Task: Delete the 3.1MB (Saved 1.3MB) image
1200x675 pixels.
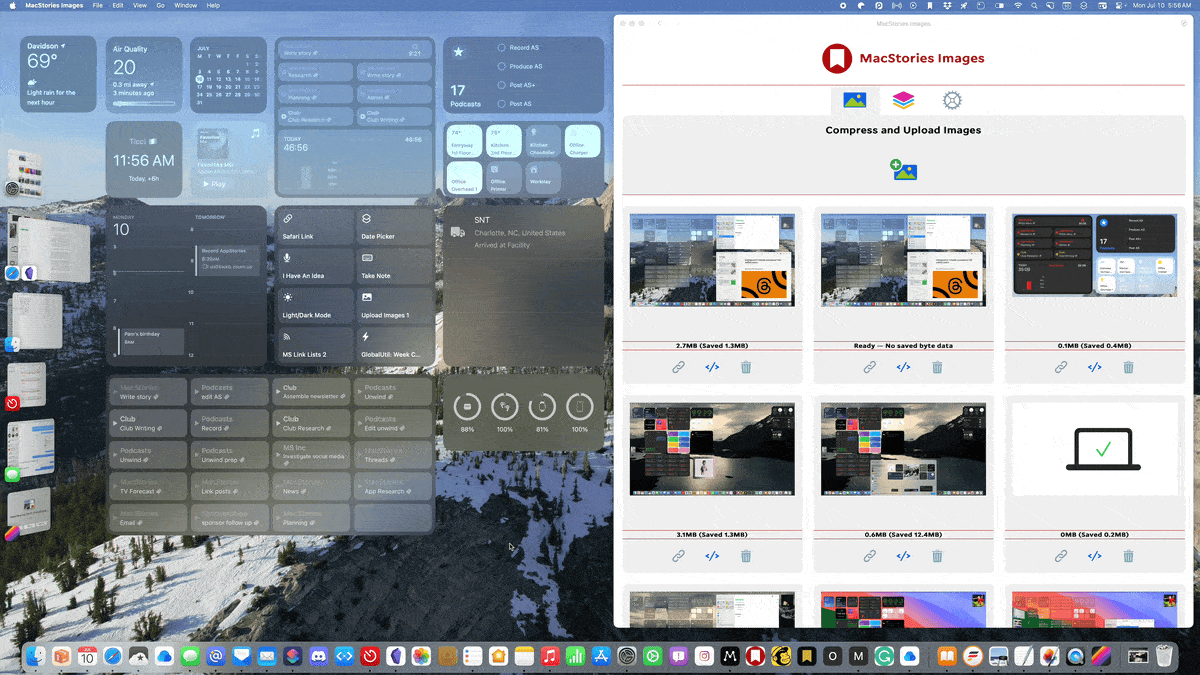Action: 746,556
